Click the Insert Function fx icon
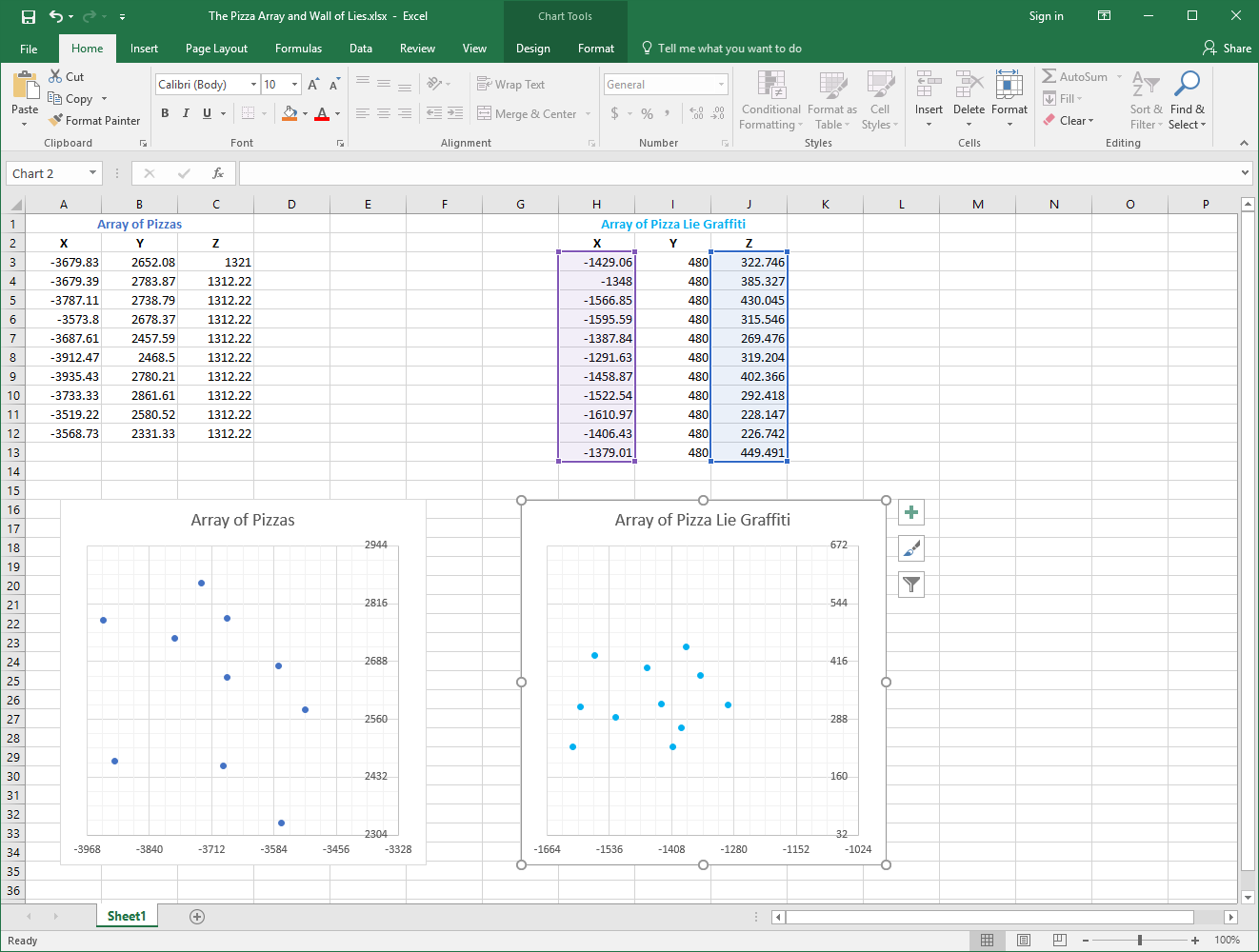 [218, 173]
